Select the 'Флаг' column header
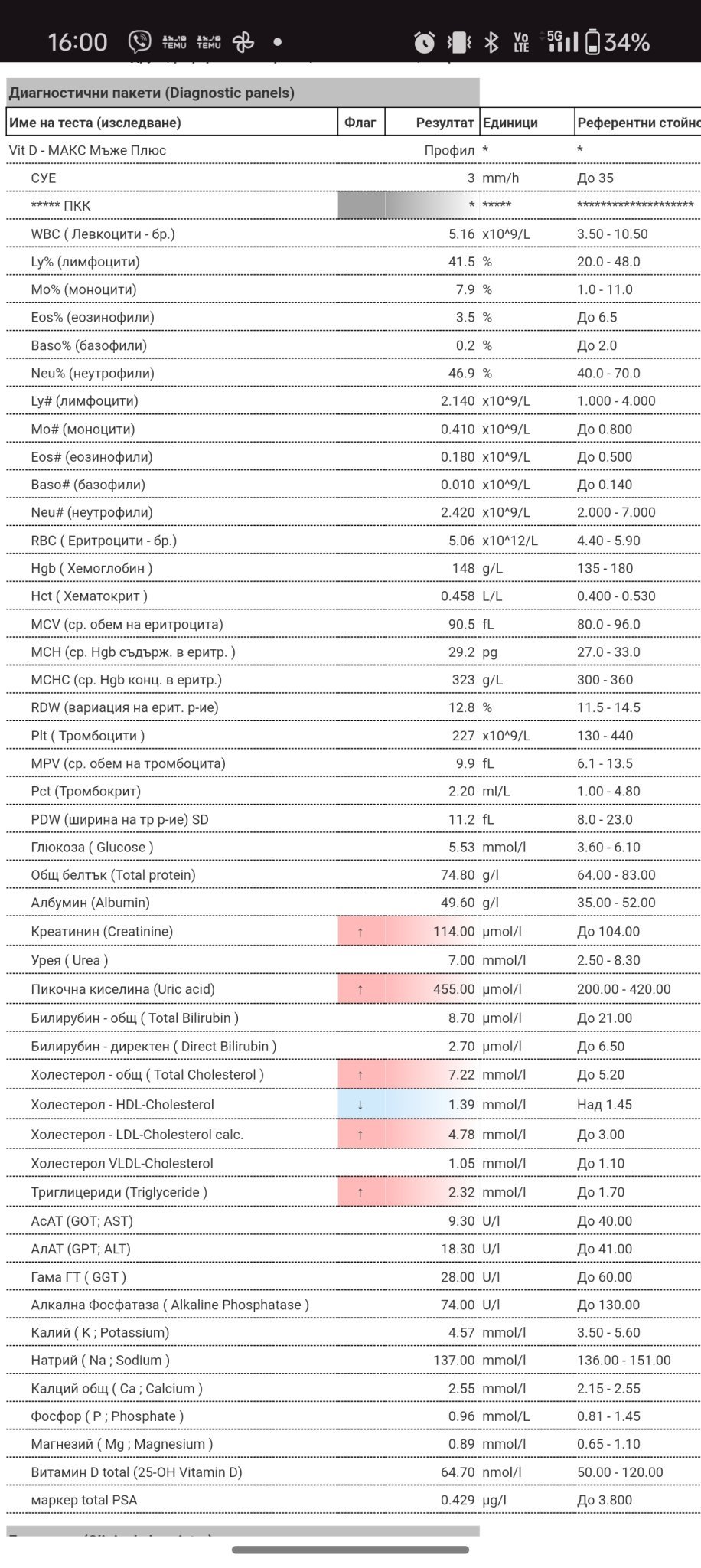The image size is (701, 1568). [x=360, y=122]
